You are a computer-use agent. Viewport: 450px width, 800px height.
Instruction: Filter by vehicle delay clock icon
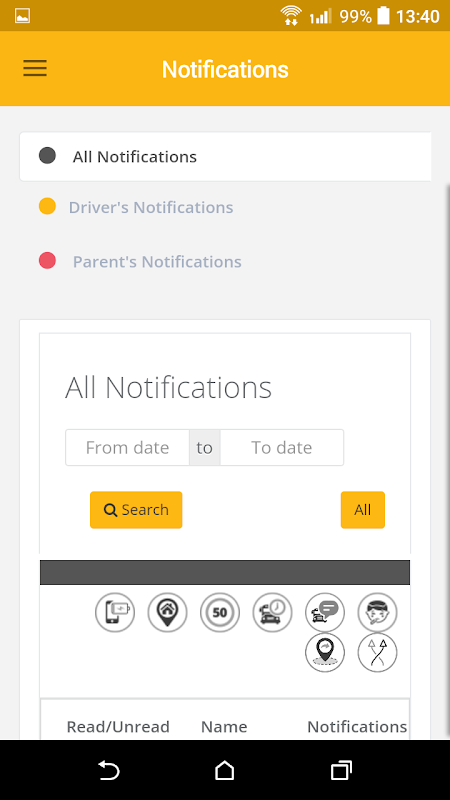click(x=272, y=612)
